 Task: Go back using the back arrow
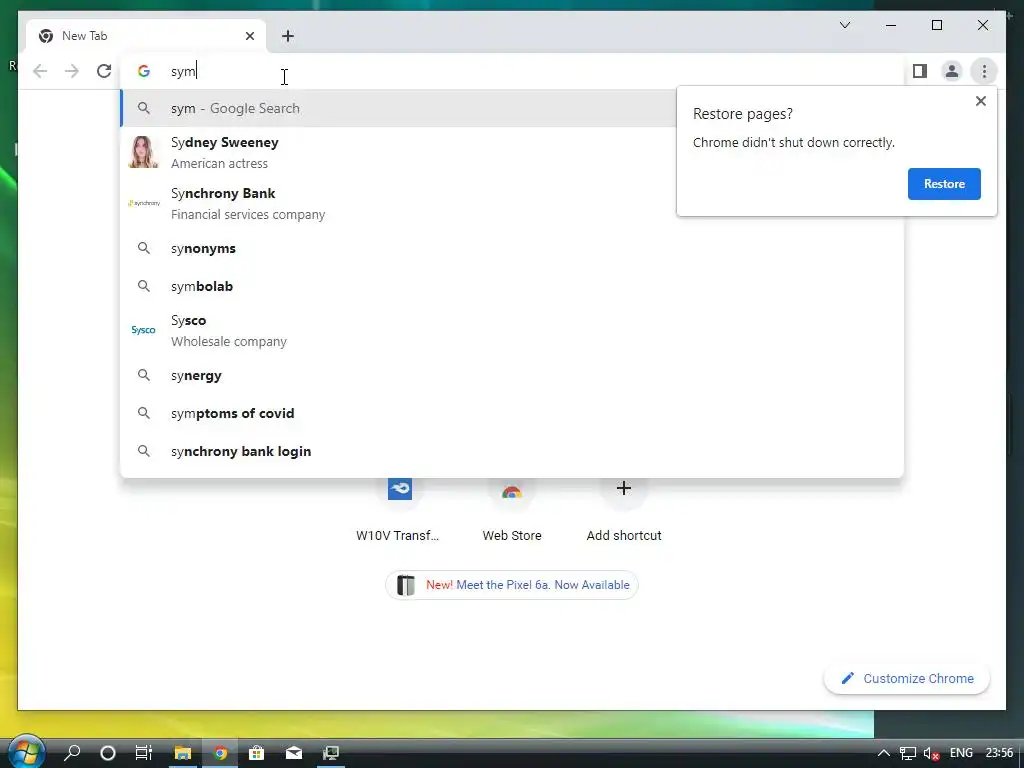40,71
